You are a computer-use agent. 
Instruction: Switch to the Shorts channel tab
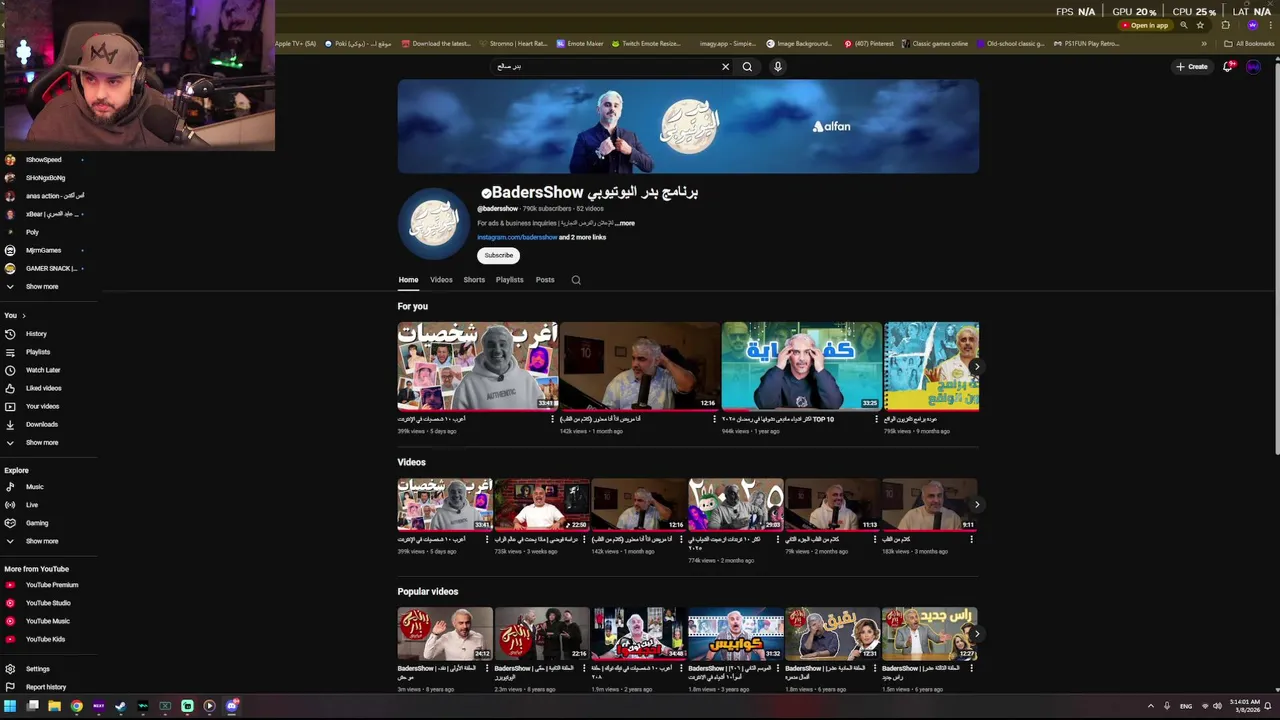[474, 280]
